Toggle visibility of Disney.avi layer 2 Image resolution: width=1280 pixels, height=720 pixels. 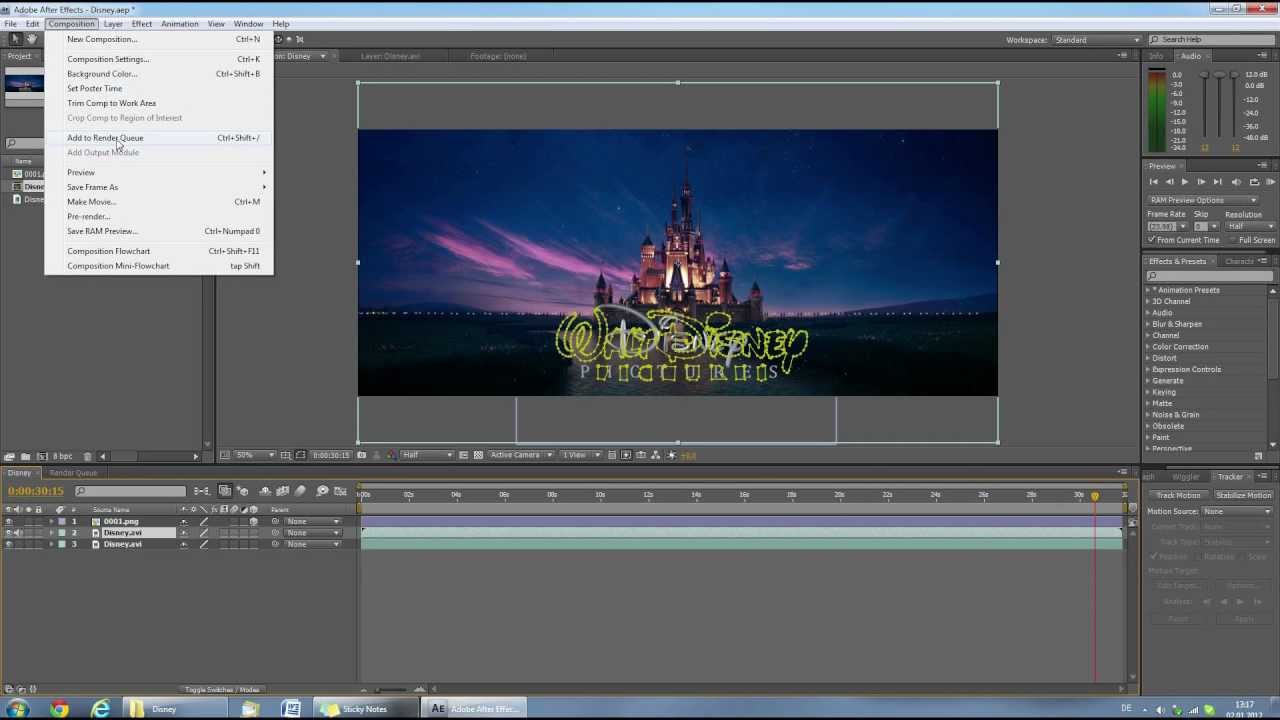[9, 533]
